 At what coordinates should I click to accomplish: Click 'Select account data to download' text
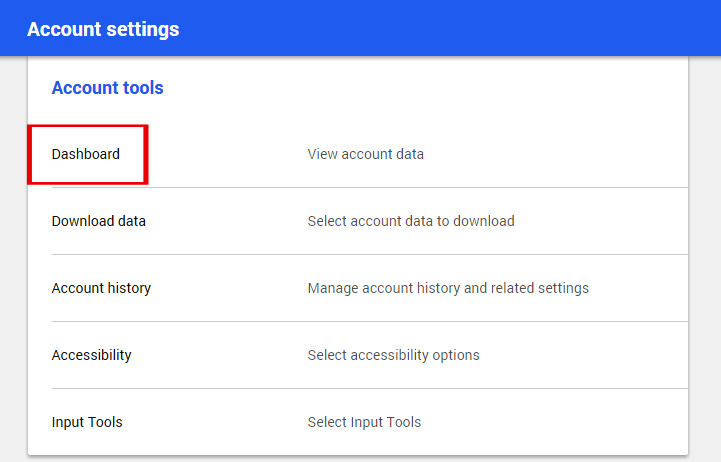point(411,221)
